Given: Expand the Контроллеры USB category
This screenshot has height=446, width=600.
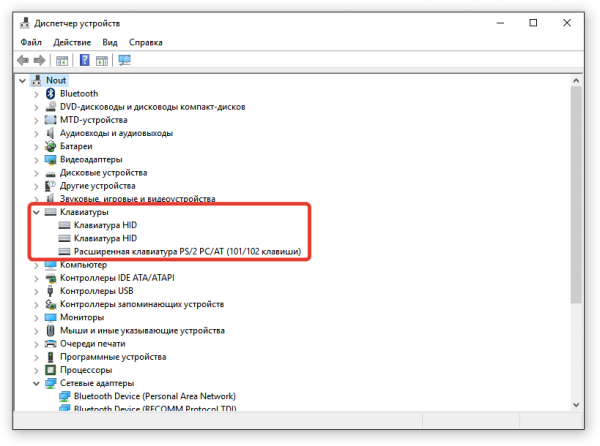Looking at the screenshot, I should tap(36, 291).
